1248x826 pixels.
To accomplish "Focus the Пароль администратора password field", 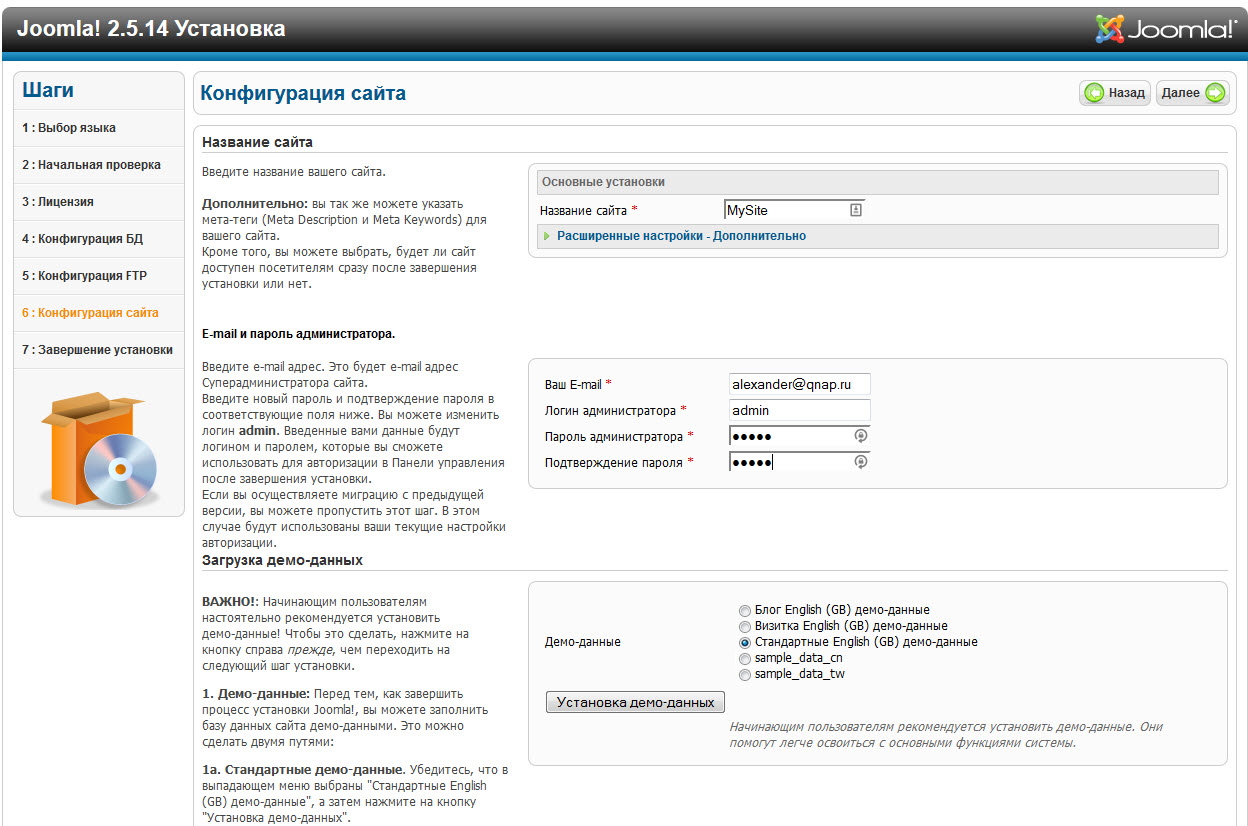I will [x=800, y=436].
